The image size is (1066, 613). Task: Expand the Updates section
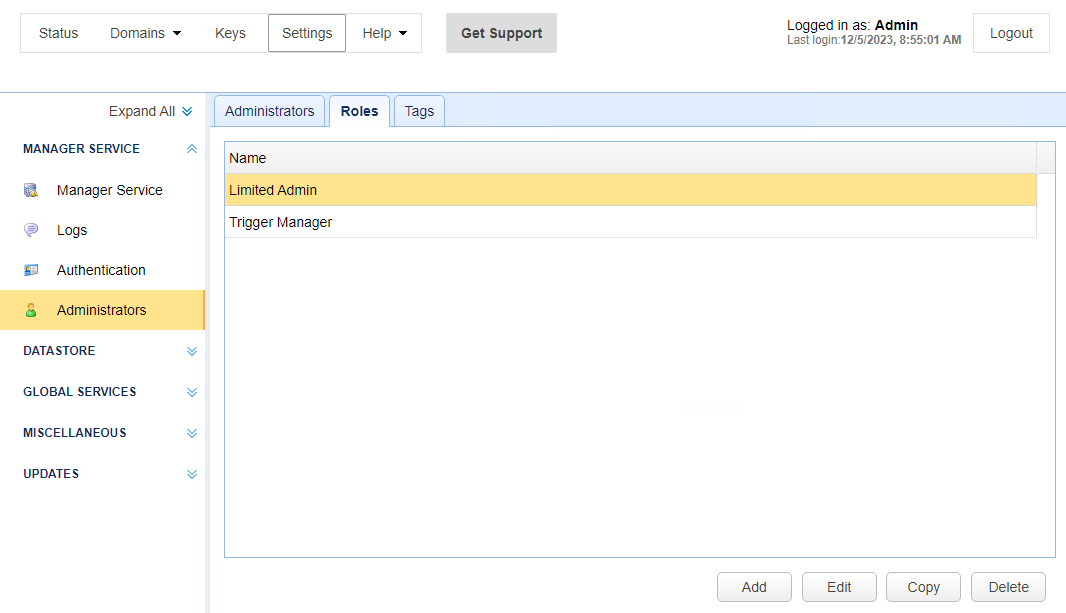point(192,475)
